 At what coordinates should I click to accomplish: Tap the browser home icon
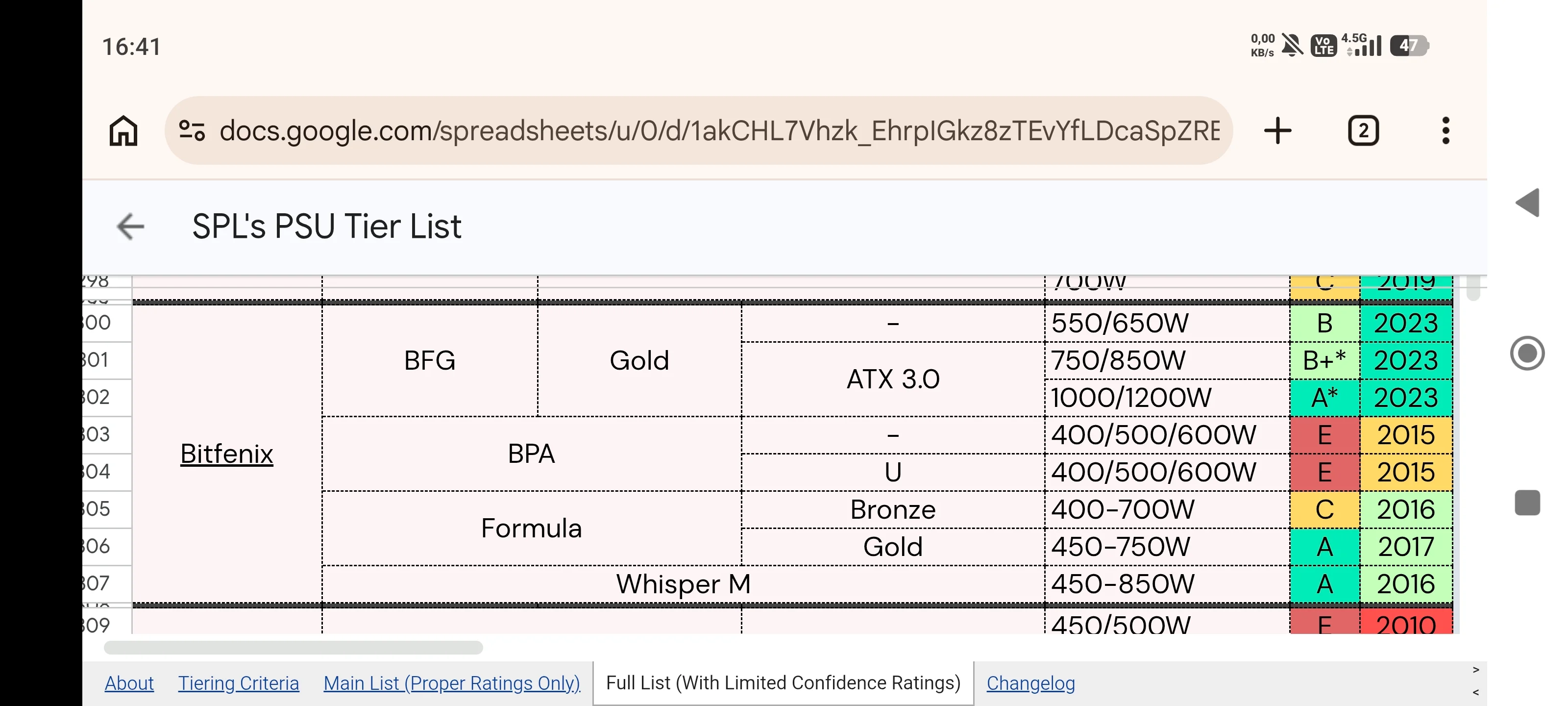click(123, 130)
